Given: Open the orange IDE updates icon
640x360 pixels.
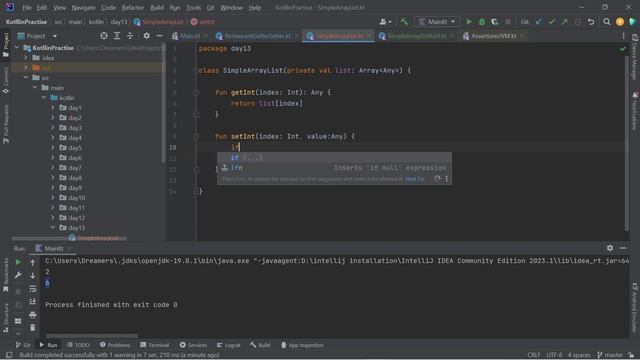Looking at the screenshot, I should click(x=620, y=22).
